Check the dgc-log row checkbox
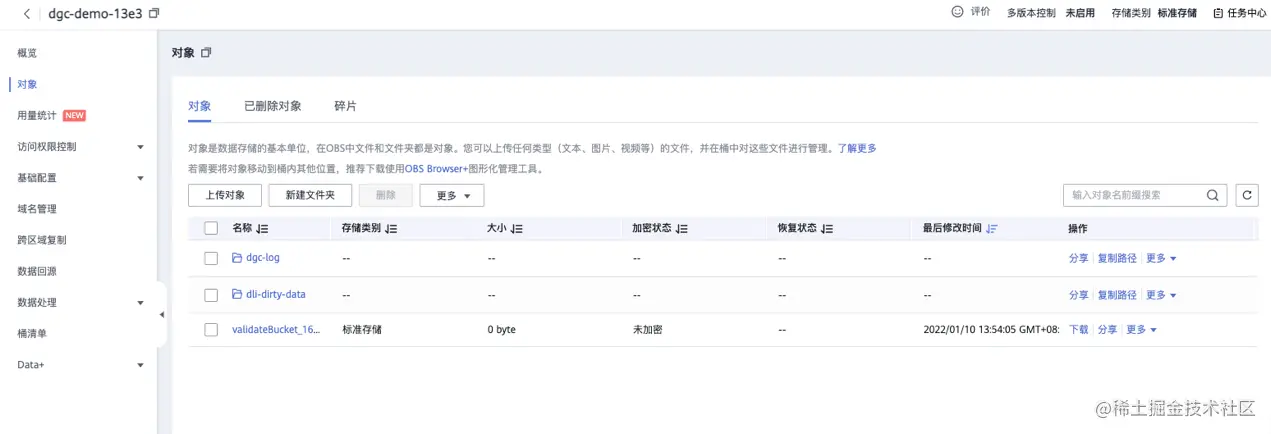Screen dimensions: 1271x434 (211, 258)
